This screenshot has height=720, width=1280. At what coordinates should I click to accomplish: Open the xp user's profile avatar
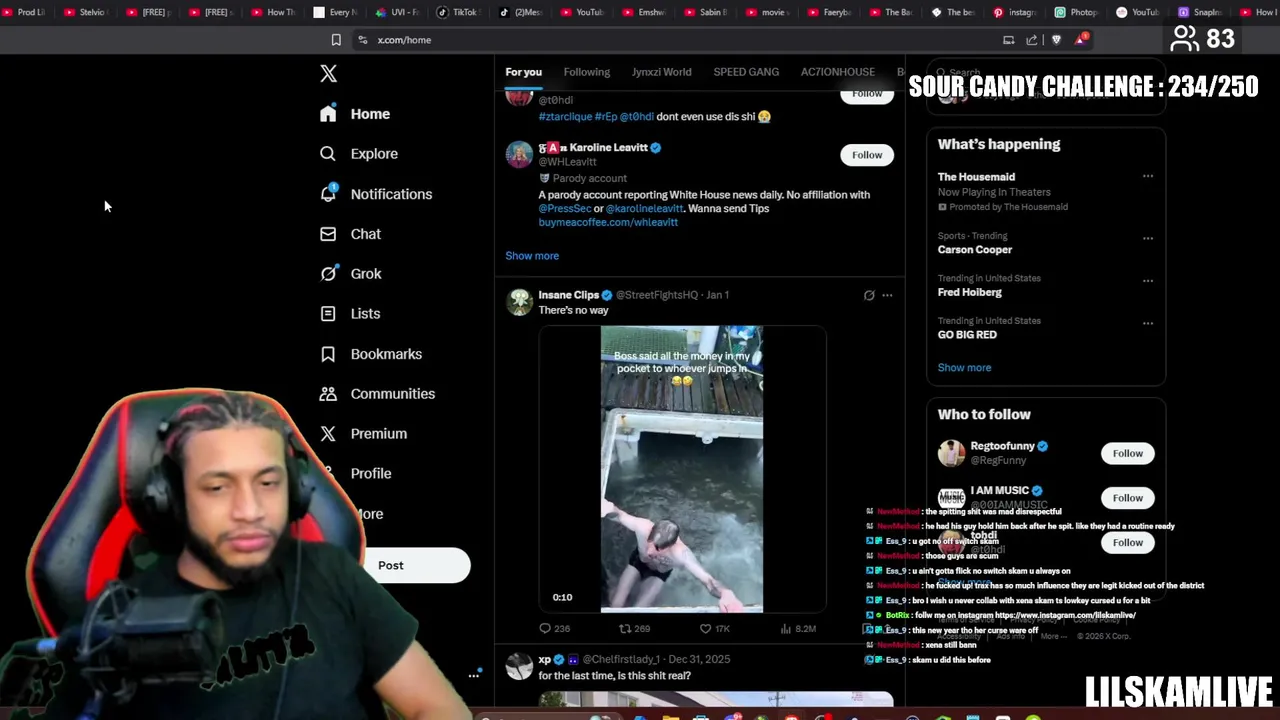(x=519, y=667)
